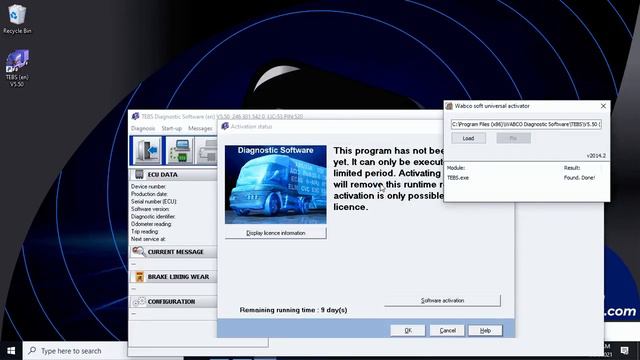Viewport: 640px width, 360px height.
Task: Click the 'Result:' column label
Action: coord(572,168)
